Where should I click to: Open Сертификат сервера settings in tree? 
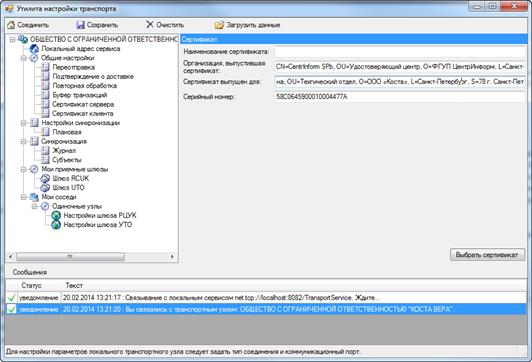pyautogui.click(x=83, y=104)
